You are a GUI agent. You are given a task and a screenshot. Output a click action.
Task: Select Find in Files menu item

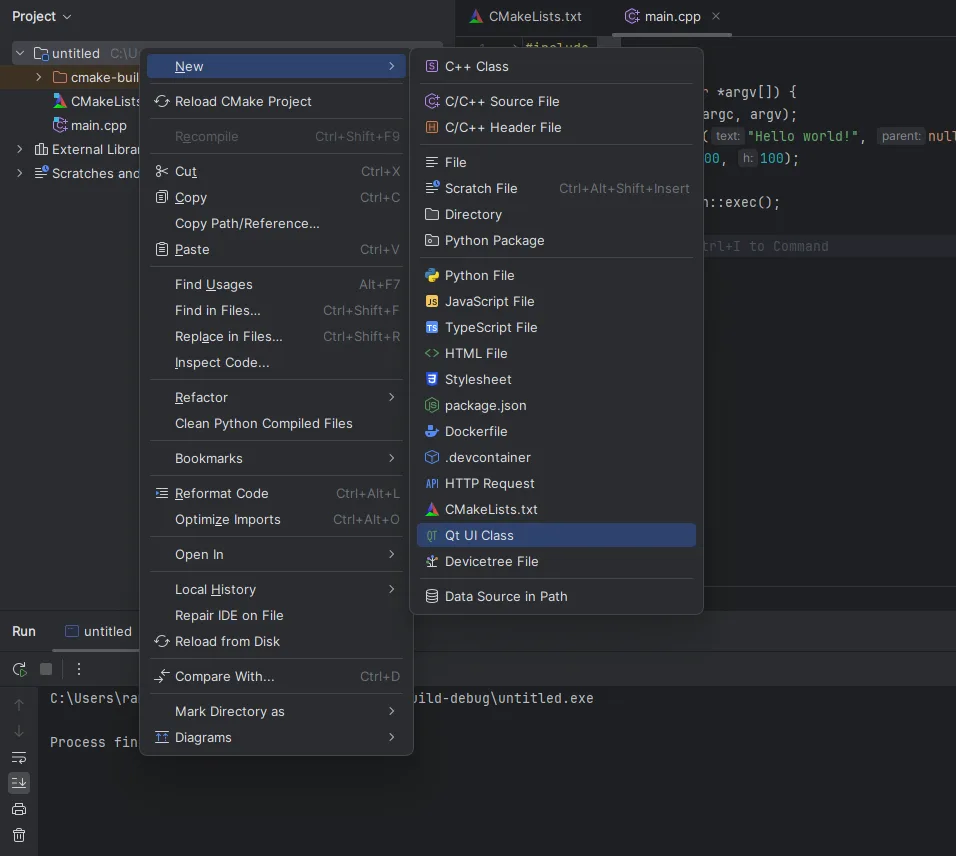(x=276, y=310)
